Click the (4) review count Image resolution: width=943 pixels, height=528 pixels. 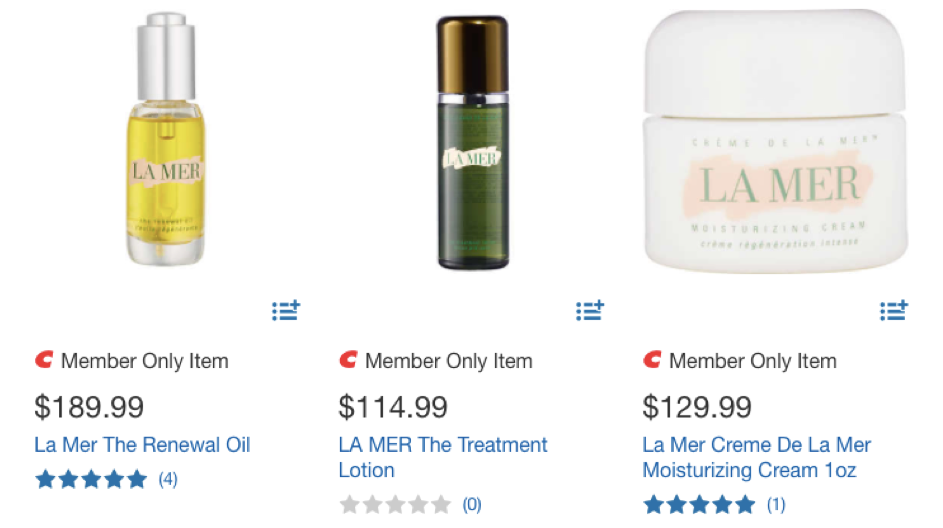pos(167,479)
